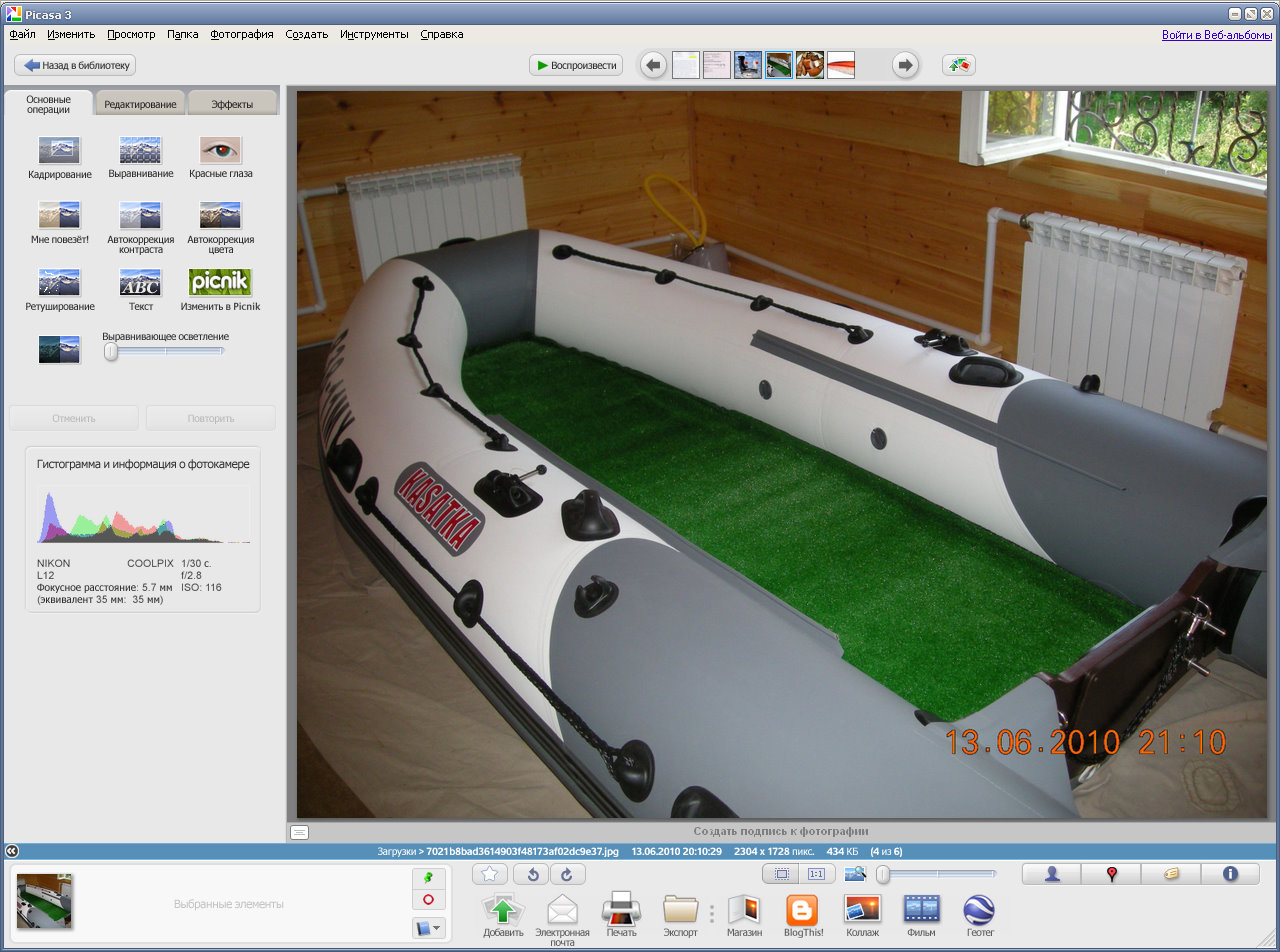This screenshot has height=952, width=1280.
Task: Switch to the Эффекты tab
Action: click(x=232, y=104)
